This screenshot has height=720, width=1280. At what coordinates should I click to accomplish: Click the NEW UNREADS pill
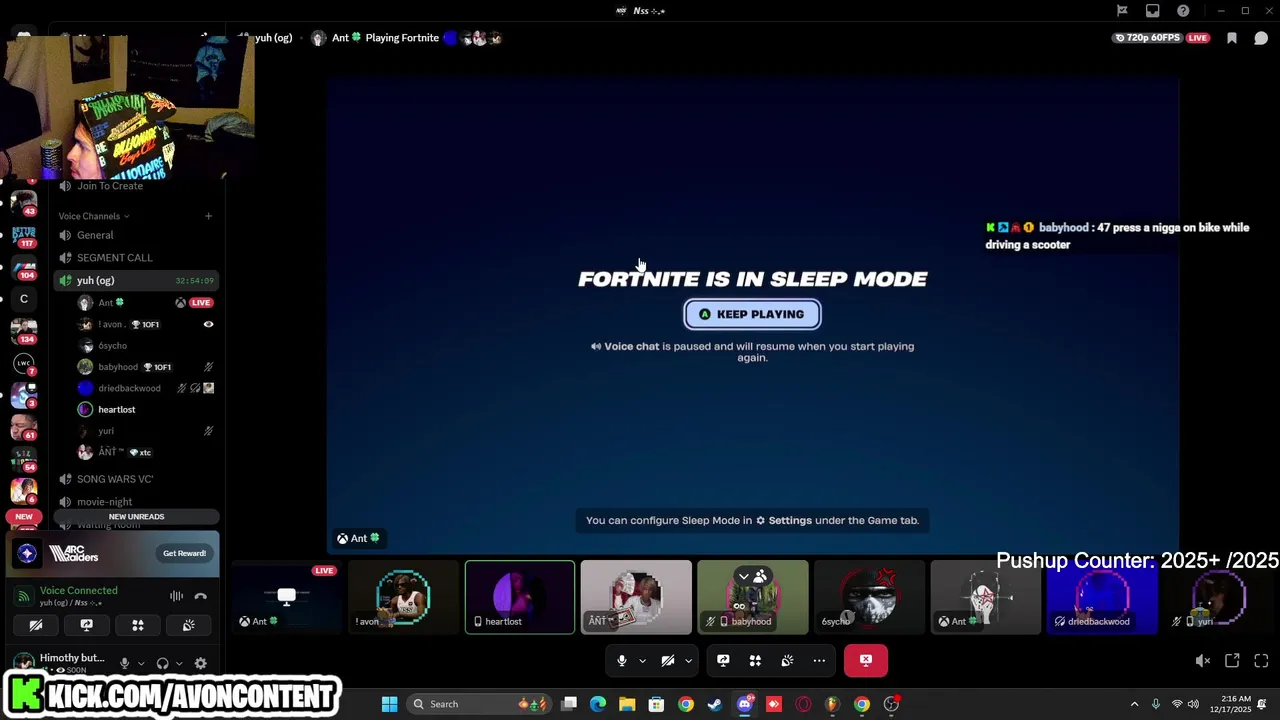pyautogui.click(x=136, y=517)
